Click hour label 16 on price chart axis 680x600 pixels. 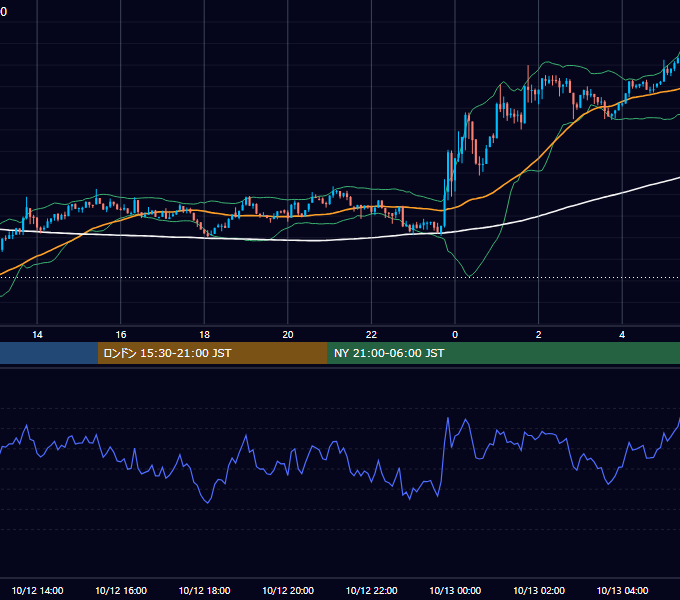tap(121, 335)
